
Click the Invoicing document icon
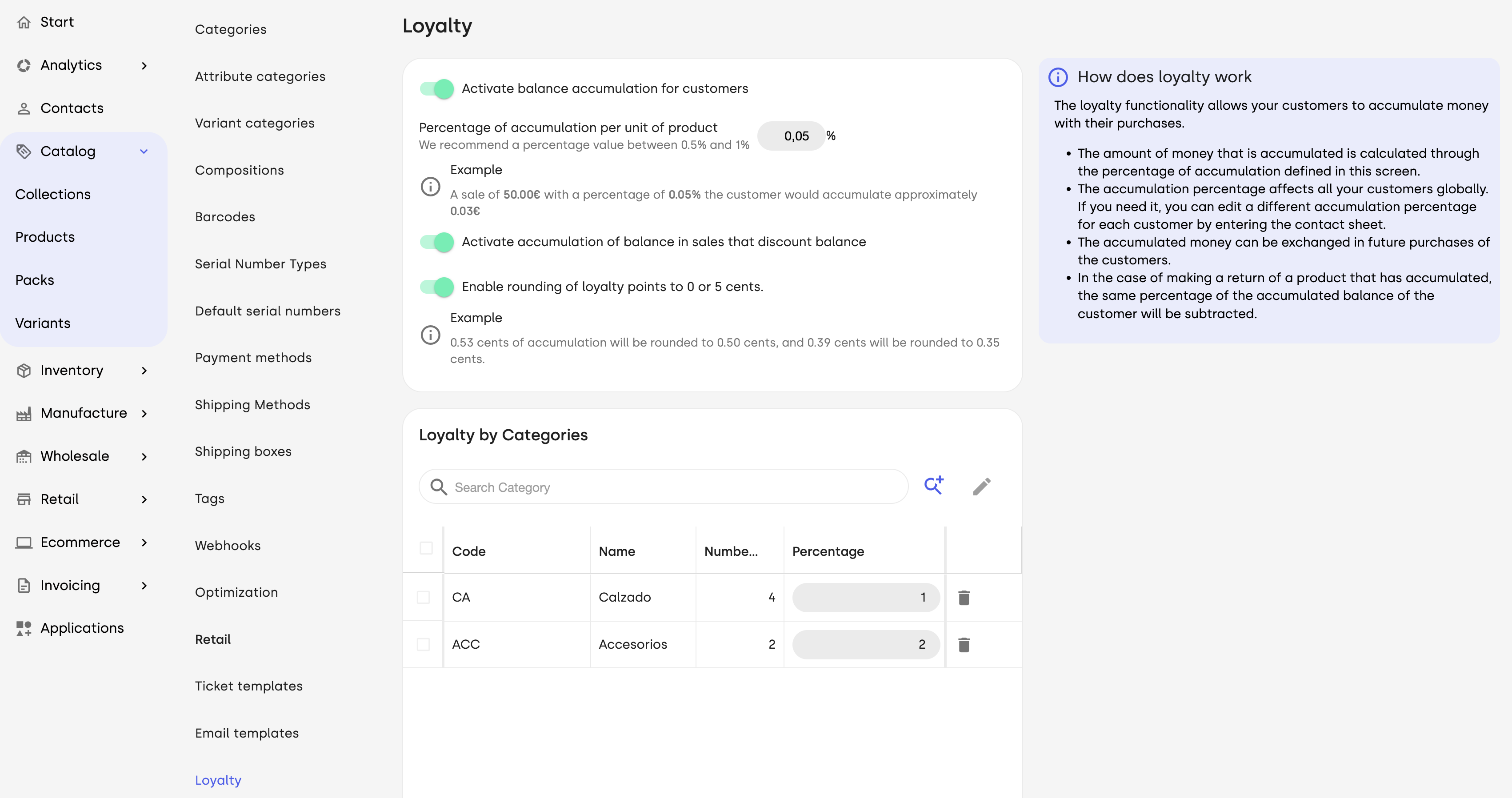pos(24,586)
